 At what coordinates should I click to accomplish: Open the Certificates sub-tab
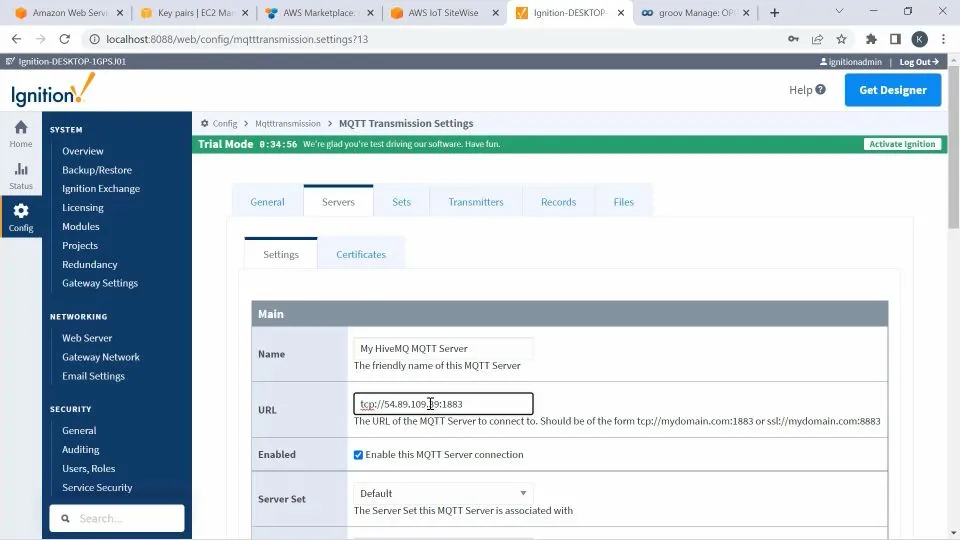click(361, 254)
